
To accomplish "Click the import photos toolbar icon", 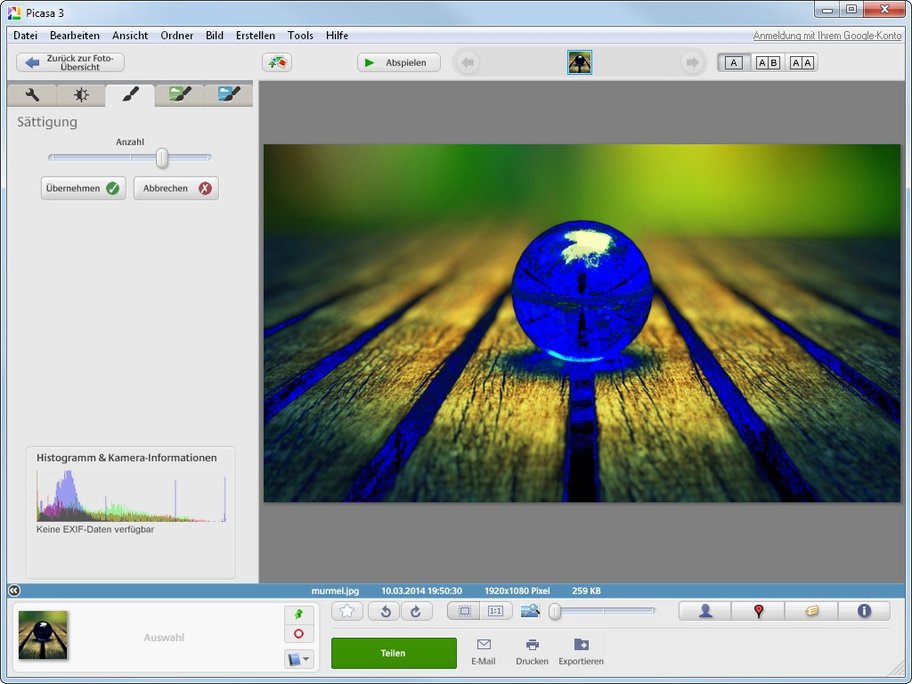I will (277, 62).
